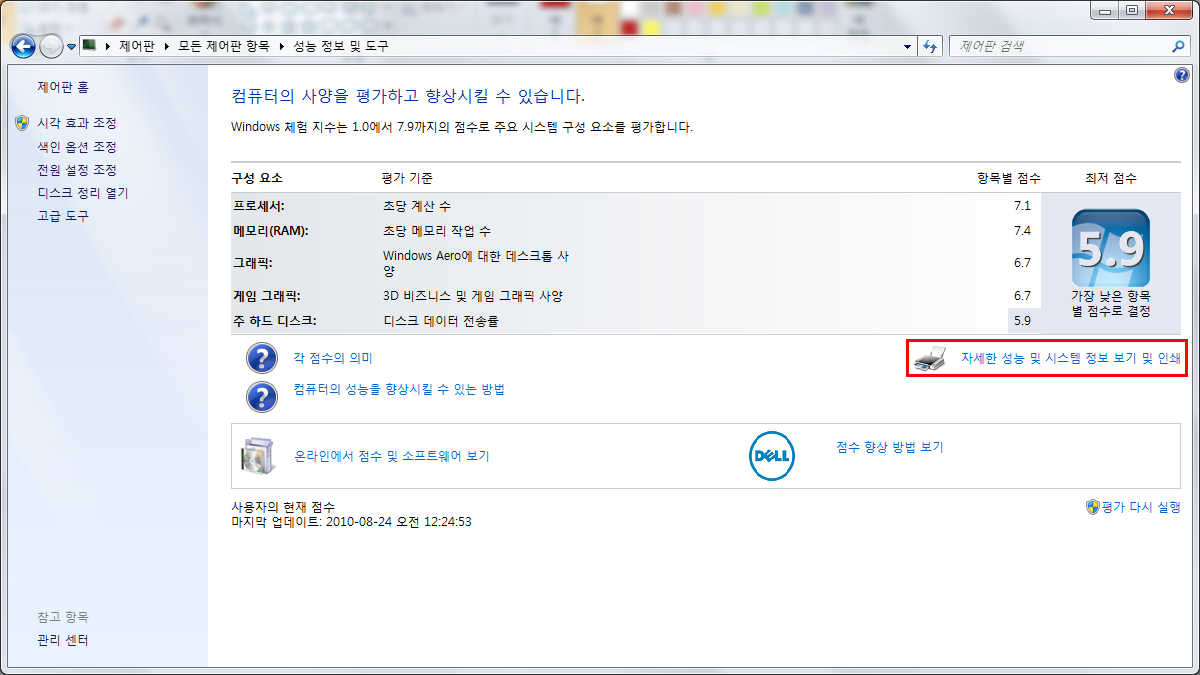Click the 5.9 hard disk subscore

click(x=1021, y=321)
